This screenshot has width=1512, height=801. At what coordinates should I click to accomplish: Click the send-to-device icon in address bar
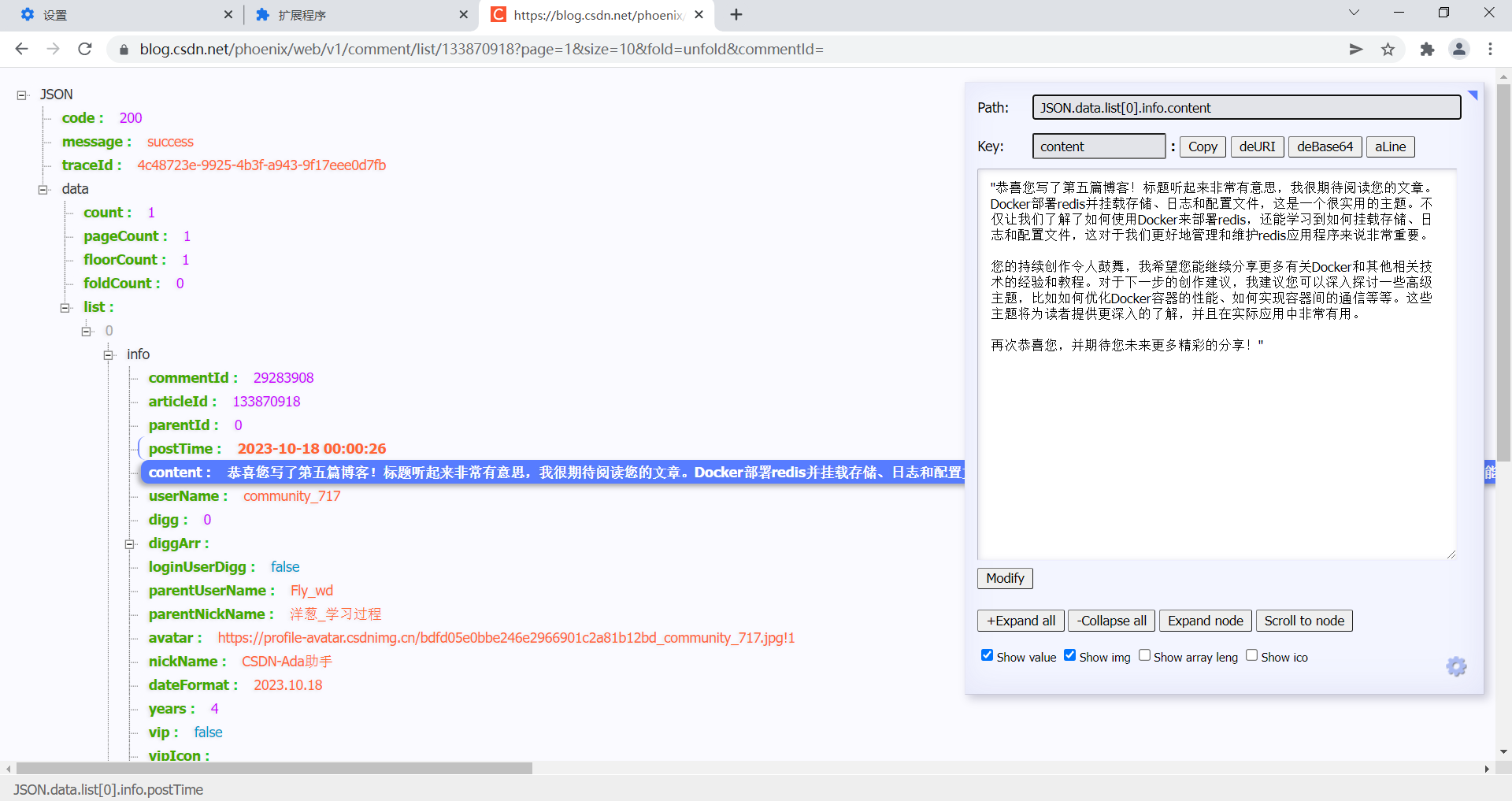coord(1355,49)
